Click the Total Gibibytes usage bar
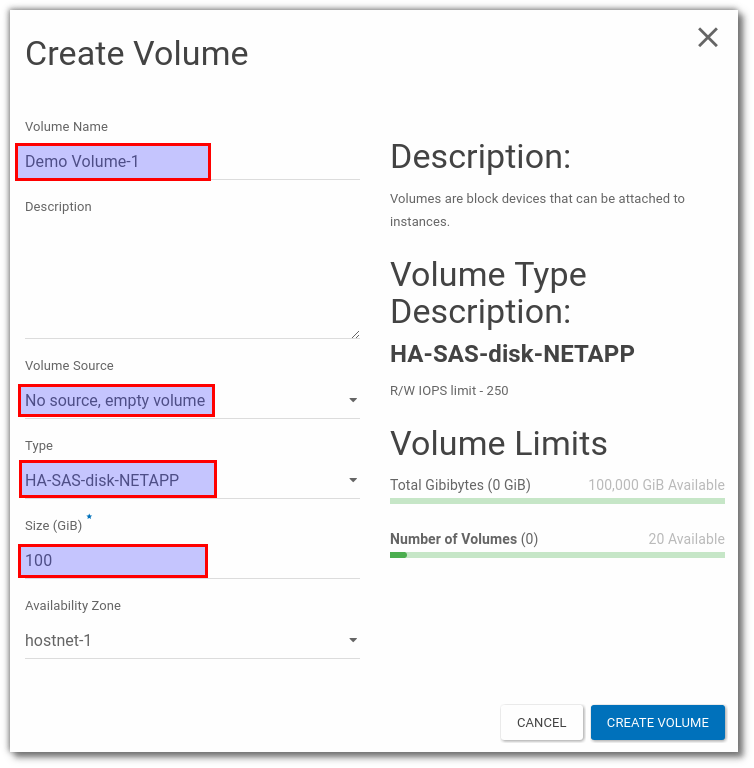Screen dimensions: 754x768 [557, 500]
